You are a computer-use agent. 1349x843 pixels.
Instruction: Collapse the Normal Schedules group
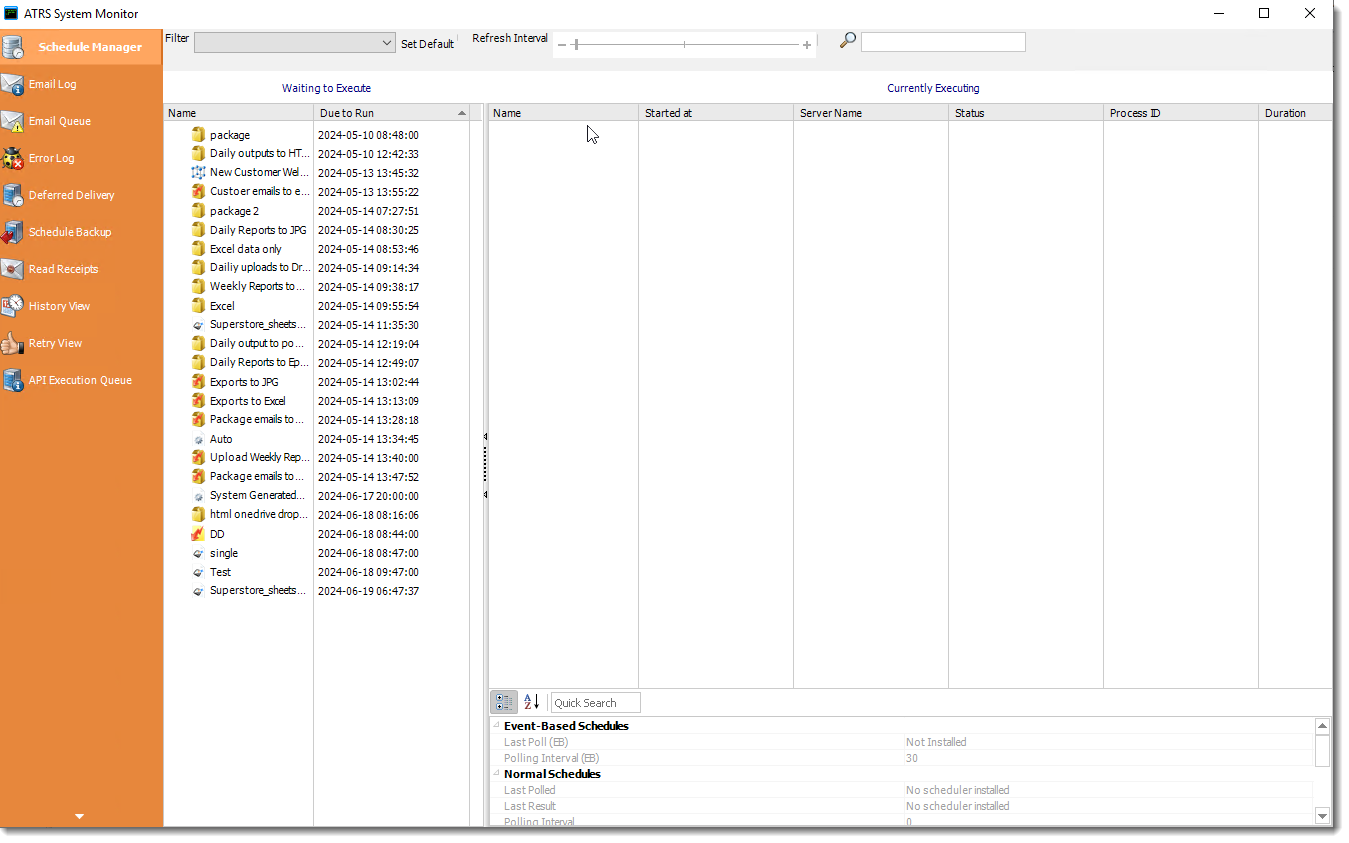(x=496, y=774)
